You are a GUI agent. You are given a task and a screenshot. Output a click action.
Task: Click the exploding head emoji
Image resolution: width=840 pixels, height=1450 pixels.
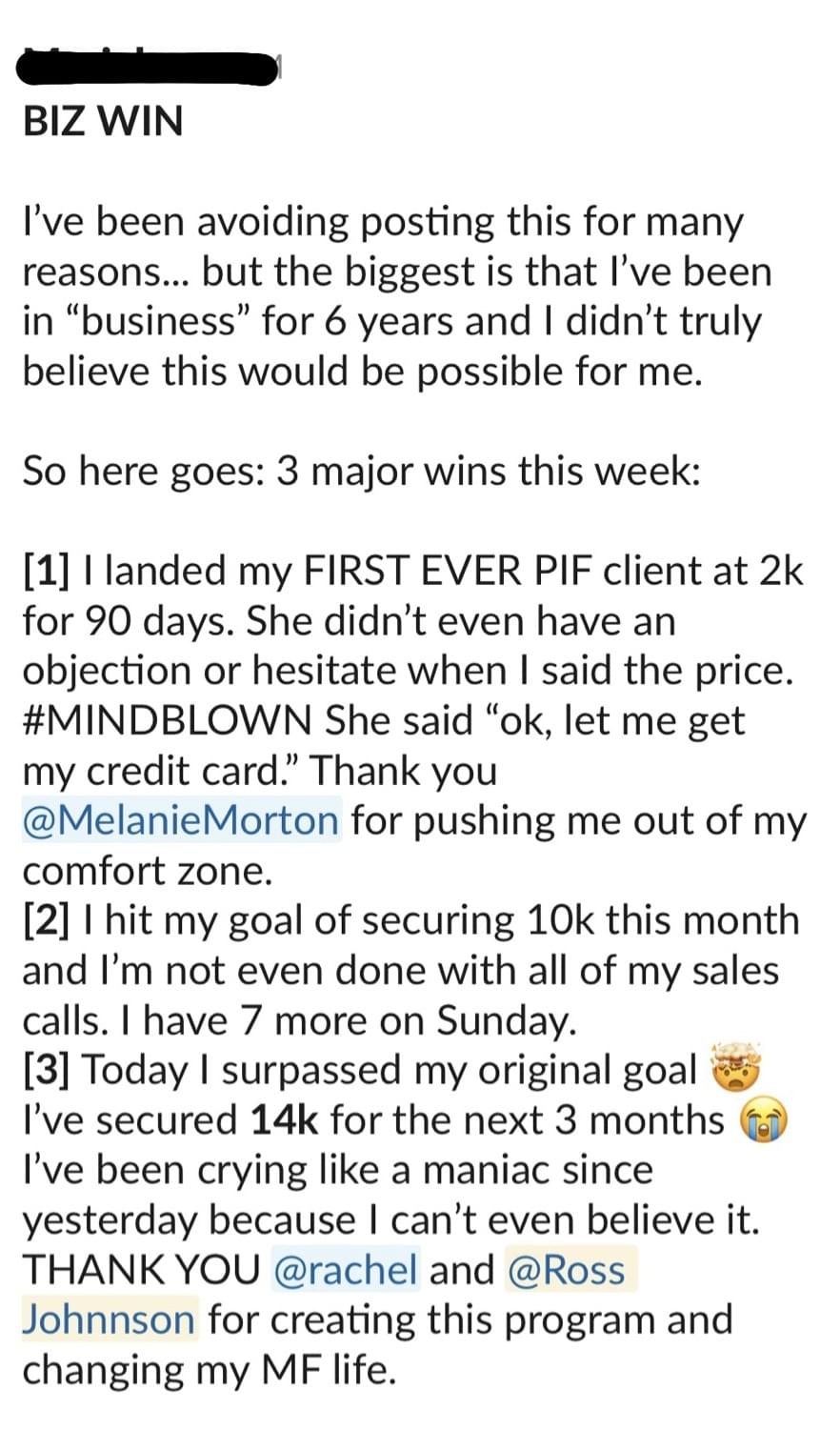pos(736,1067)
